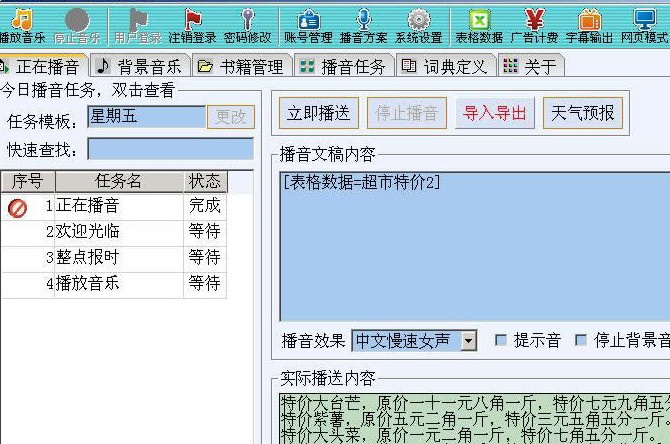Select task row 整点报时
670x444 pixels.
tap(114, 259)
